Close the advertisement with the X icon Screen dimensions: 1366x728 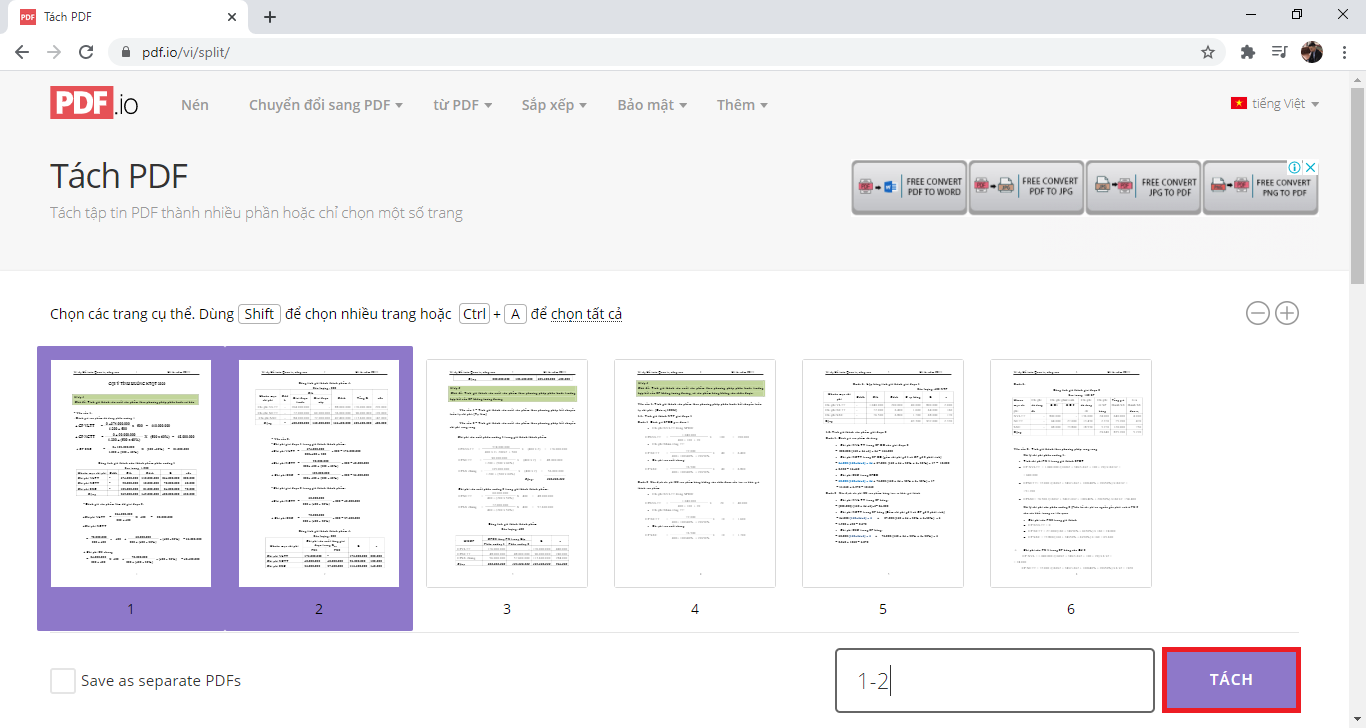coord(1310,168)
